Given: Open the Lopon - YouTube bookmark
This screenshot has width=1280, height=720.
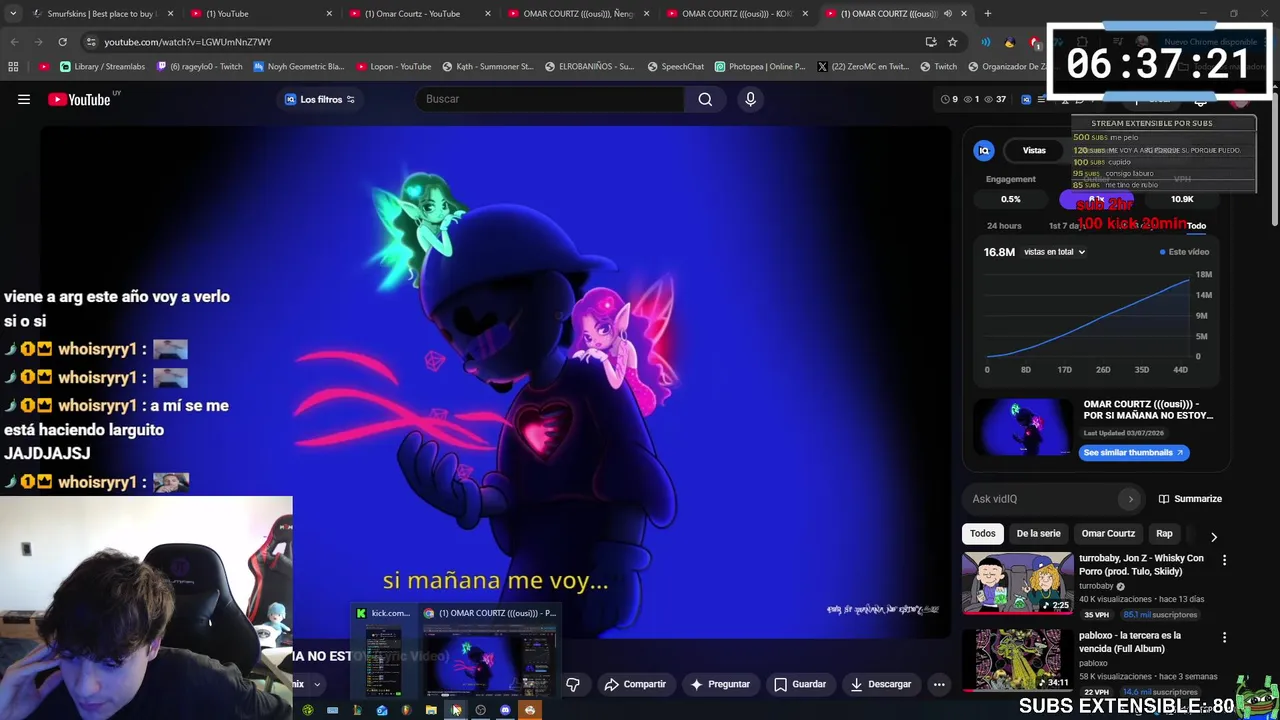Looking at the screenshot, I should [393, 67].
